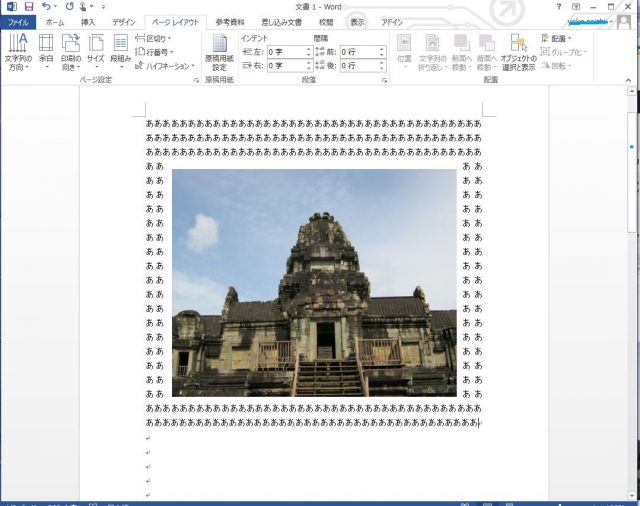
Task: Switch to the References (参考資料) tab
Action: 230,22
